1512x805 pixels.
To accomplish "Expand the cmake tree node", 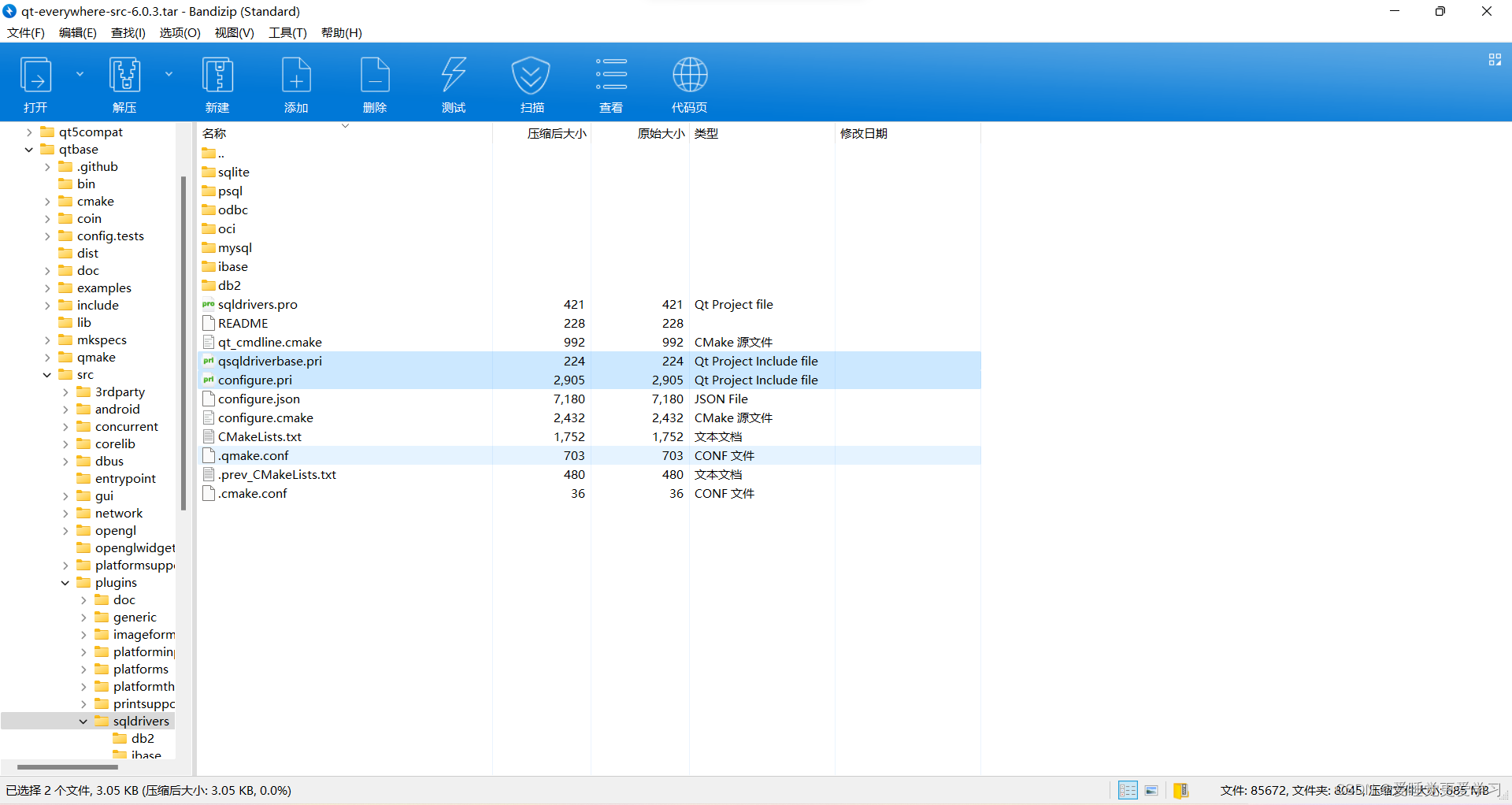I will [x=47, y=202].
